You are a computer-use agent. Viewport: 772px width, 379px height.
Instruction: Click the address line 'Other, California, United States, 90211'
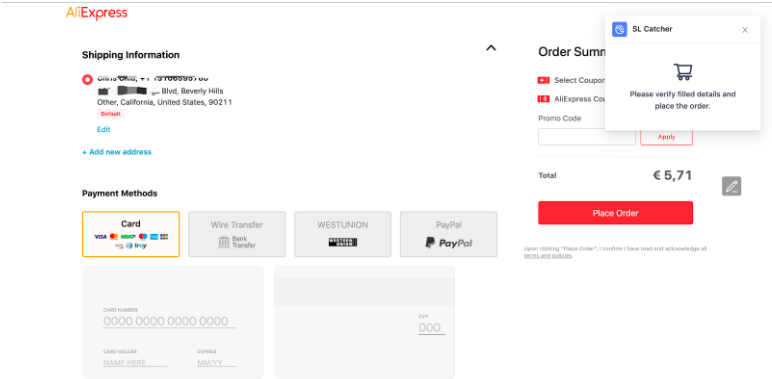[164, 102]
